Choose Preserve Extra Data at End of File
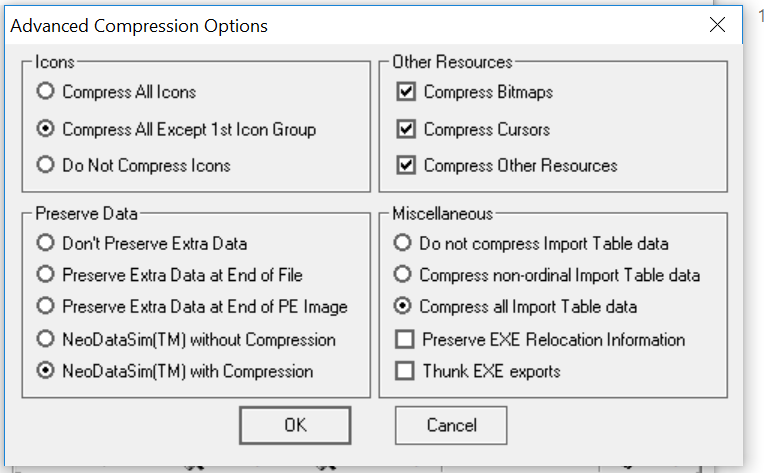 click(x=45, y=274)
